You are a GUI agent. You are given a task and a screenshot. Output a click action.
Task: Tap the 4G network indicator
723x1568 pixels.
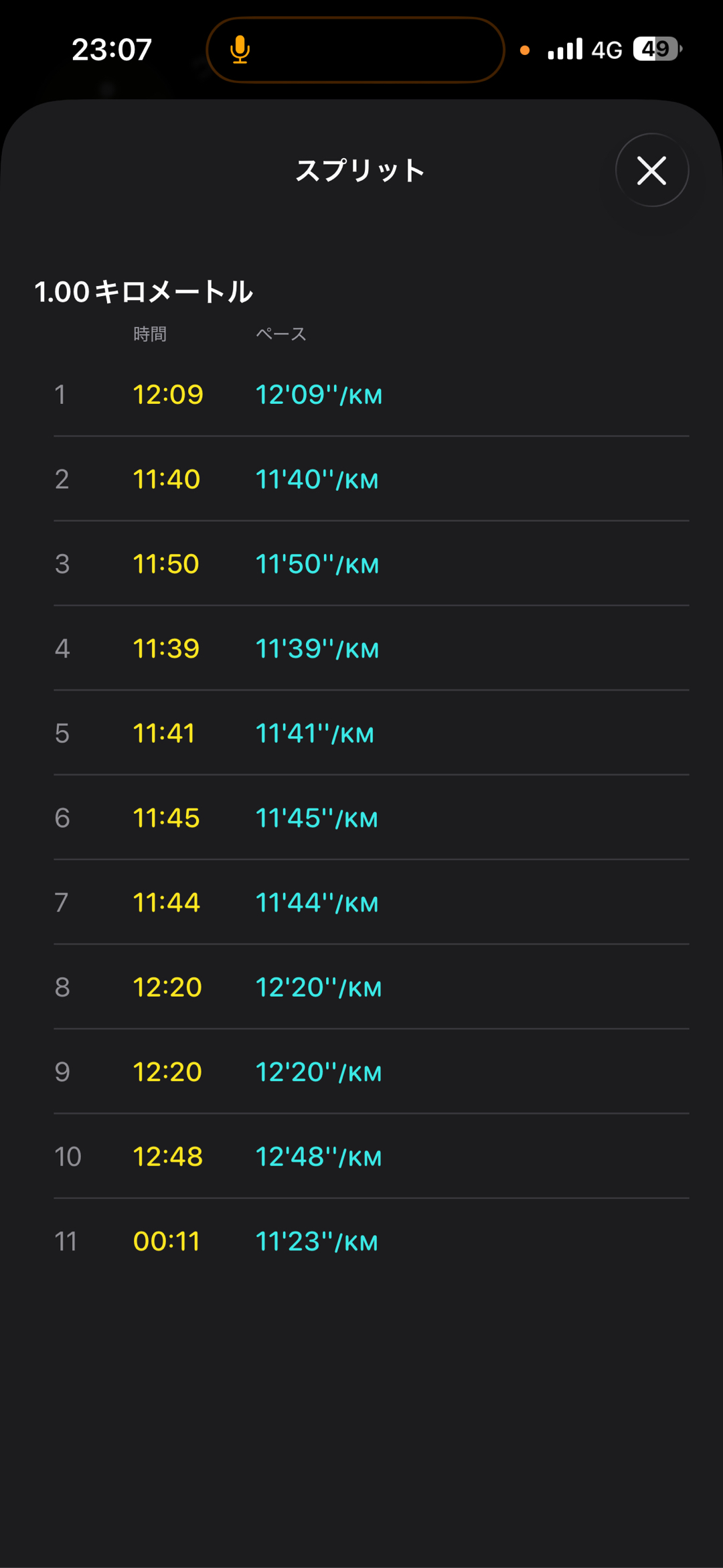[607, 50]
